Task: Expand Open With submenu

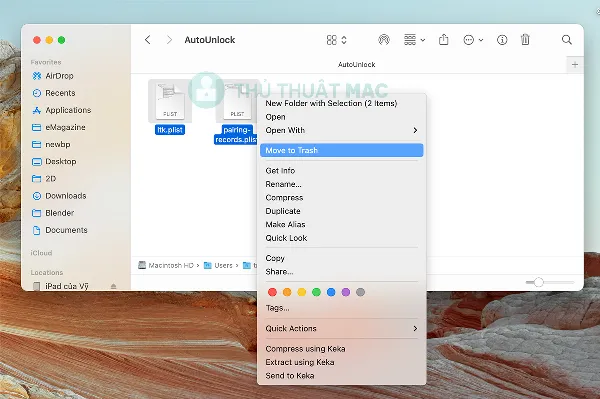Action: [x=341, y=130]
